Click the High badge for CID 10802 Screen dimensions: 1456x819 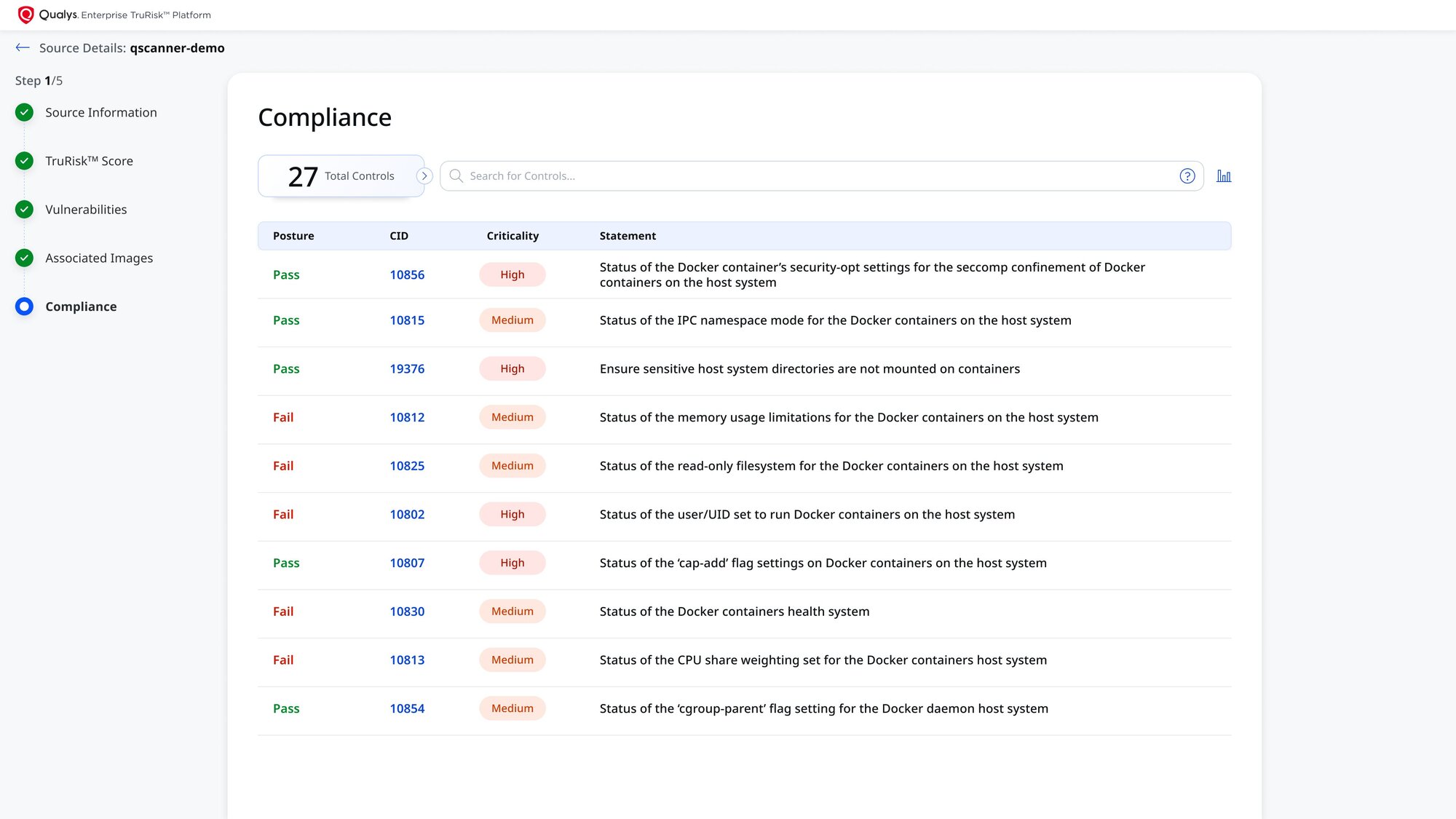[x=513, y=515]
